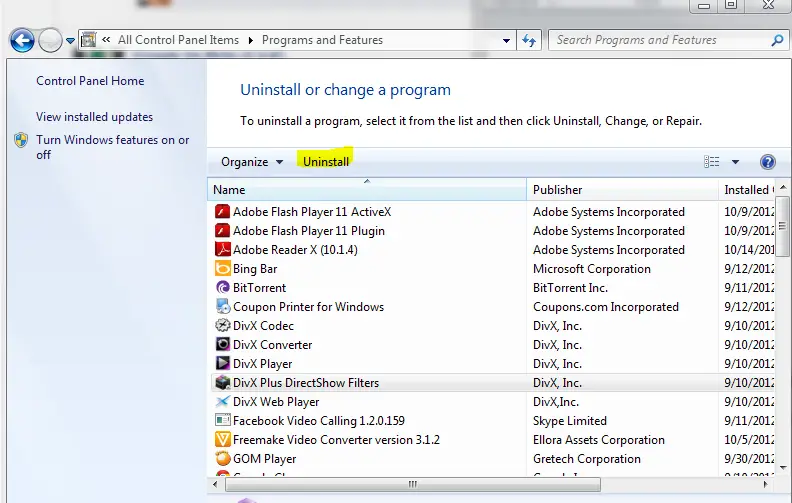Go to All Control Panel Items breadcrumb

(x=178, y=40)
